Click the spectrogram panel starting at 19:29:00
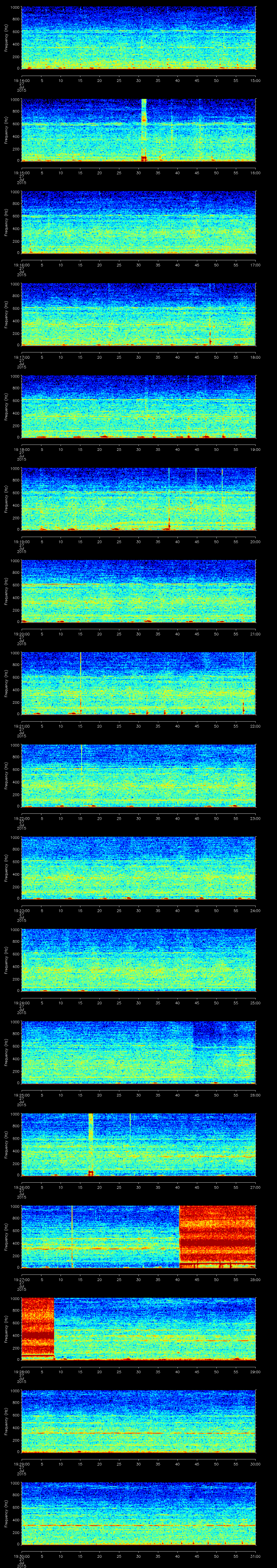The image size is (277, 1568). pos(138,1421)
